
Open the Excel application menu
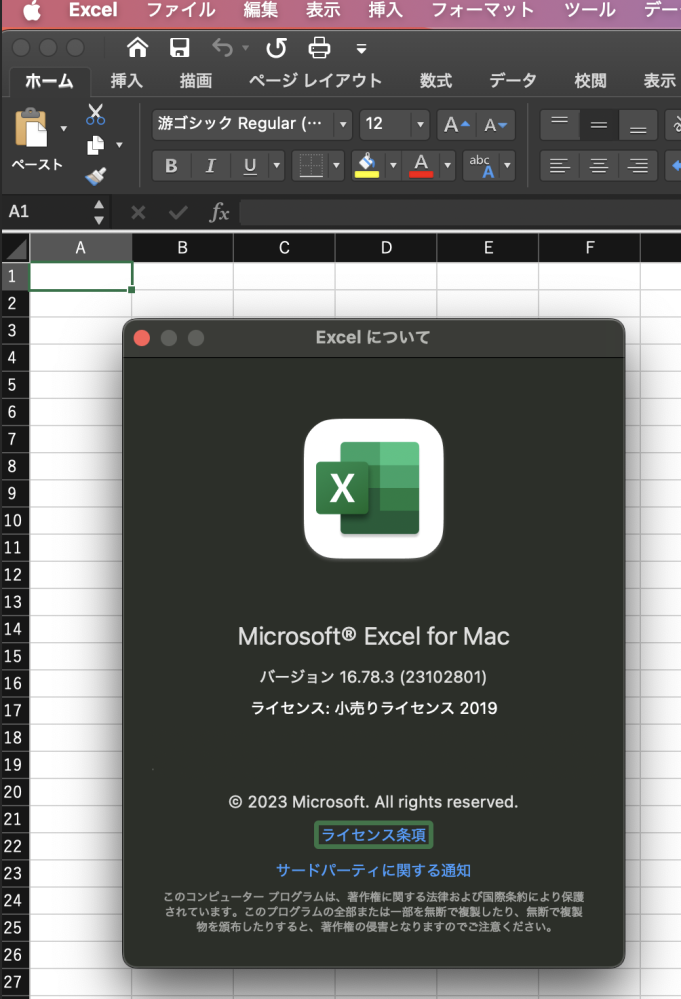click(93, 10)
